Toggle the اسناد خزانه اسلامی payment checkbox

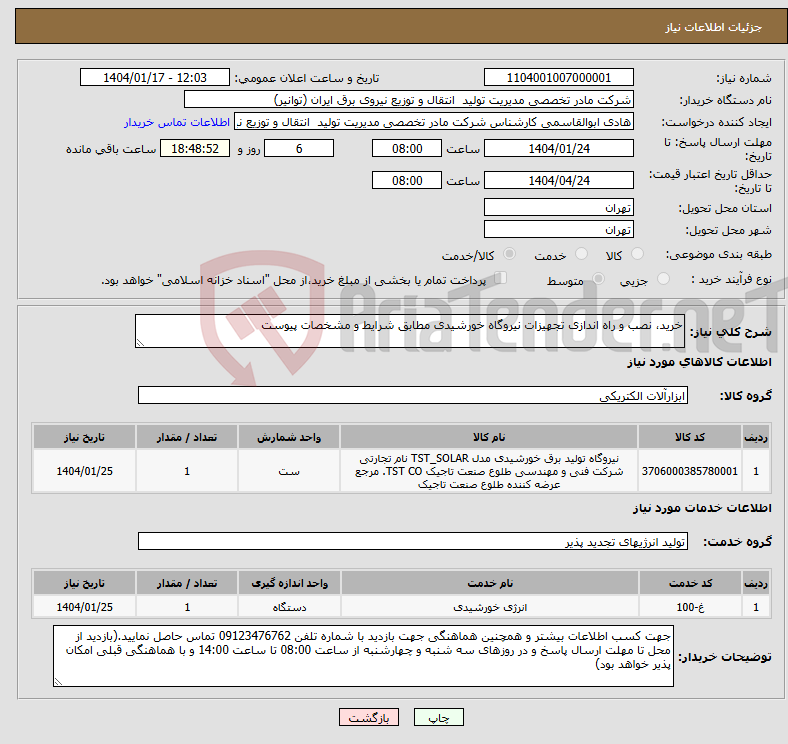(x=500, y=277)
